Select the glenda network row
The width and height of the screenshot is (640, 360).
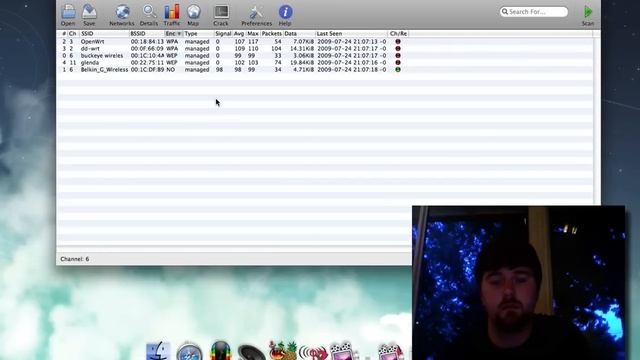coord(324,62)
